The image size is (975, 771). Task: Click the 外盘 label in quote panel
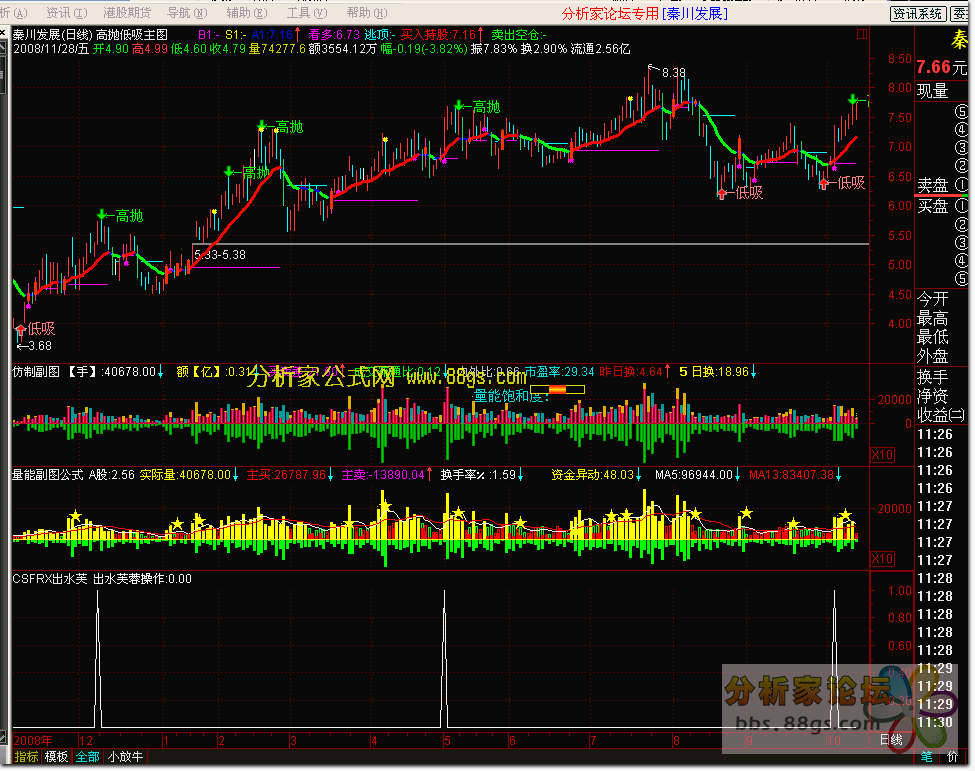(x=933, y=356)
